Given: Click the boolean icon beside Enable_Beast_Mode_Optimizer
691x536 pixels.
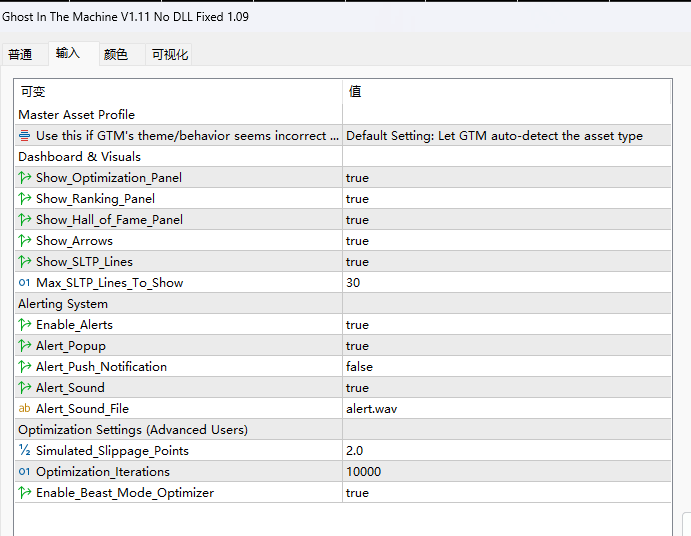Looking at the screenshot, I should [x=25, y=493].
